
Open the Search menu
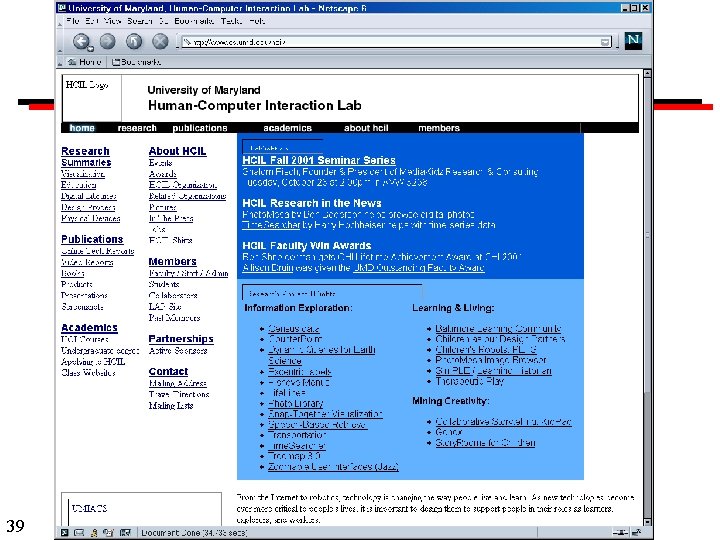pyautogui.click(x=140, y=21)
